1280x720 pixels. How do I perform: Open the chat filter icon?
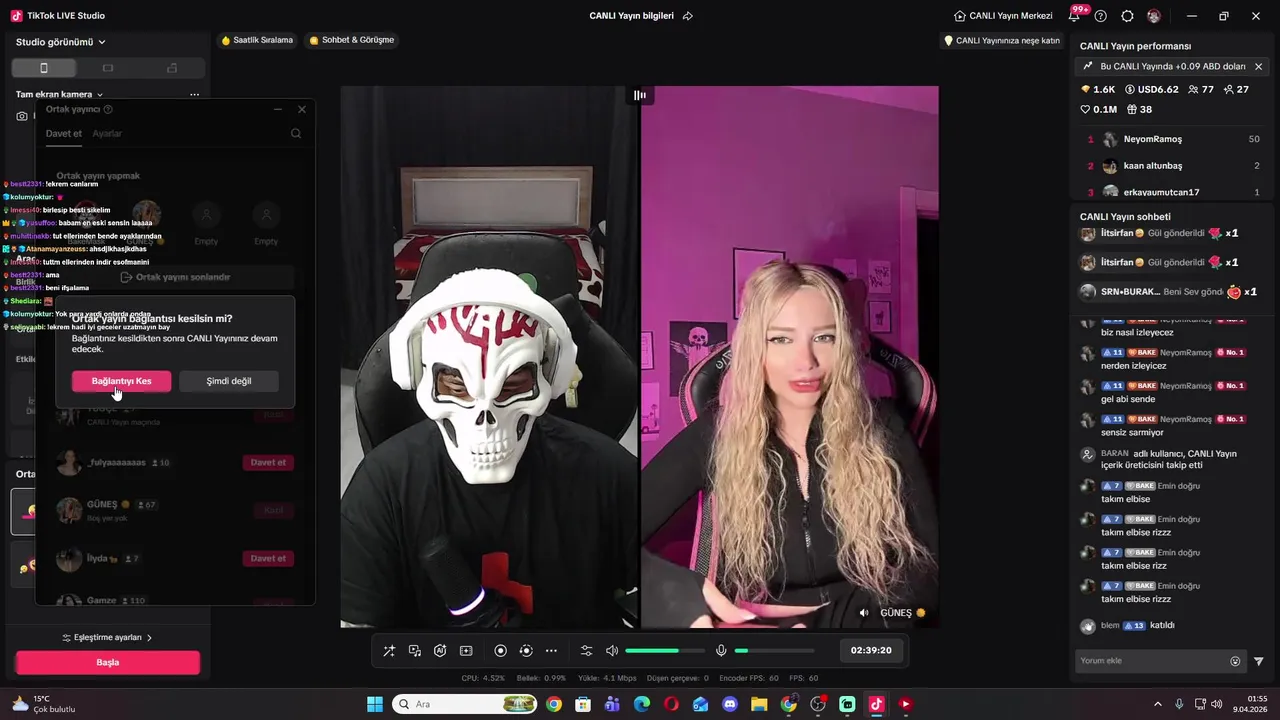click(1258, 661)
